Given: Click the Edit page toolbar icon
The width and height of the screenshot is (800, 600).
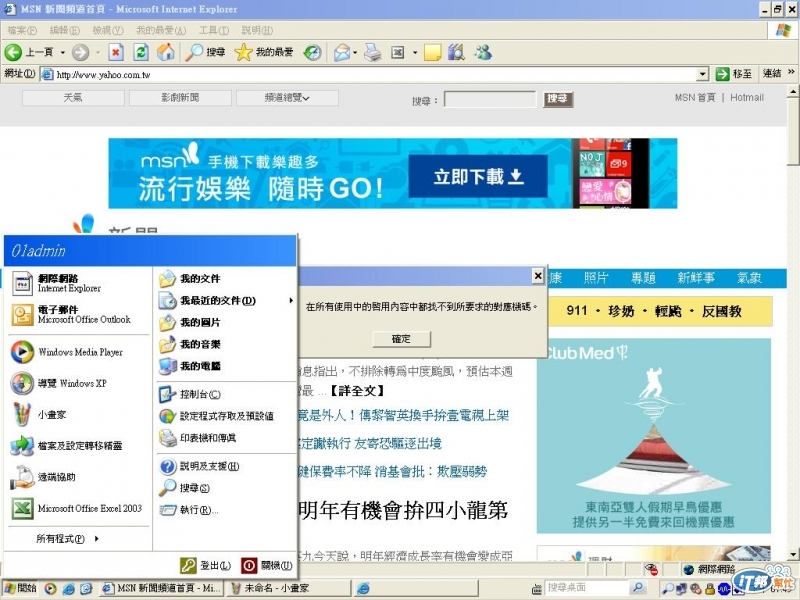Looking at the screenshot, I should pos(397,52).
